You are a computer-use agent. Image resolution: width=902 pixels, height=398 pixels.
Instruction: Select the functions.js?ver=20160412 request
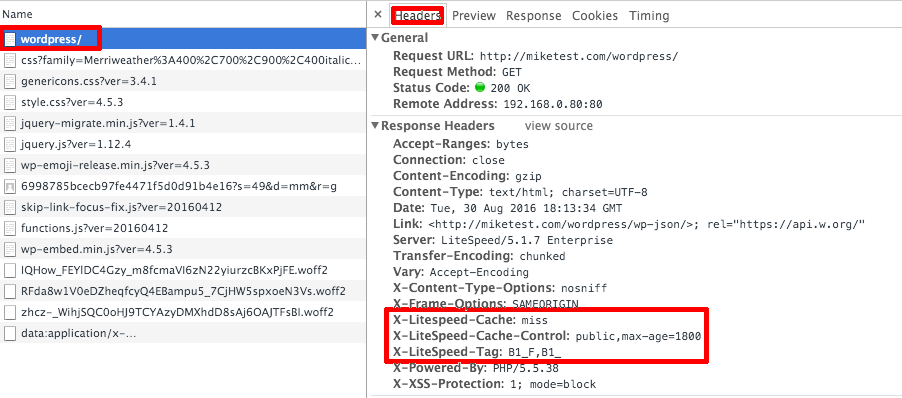[183, 228]
